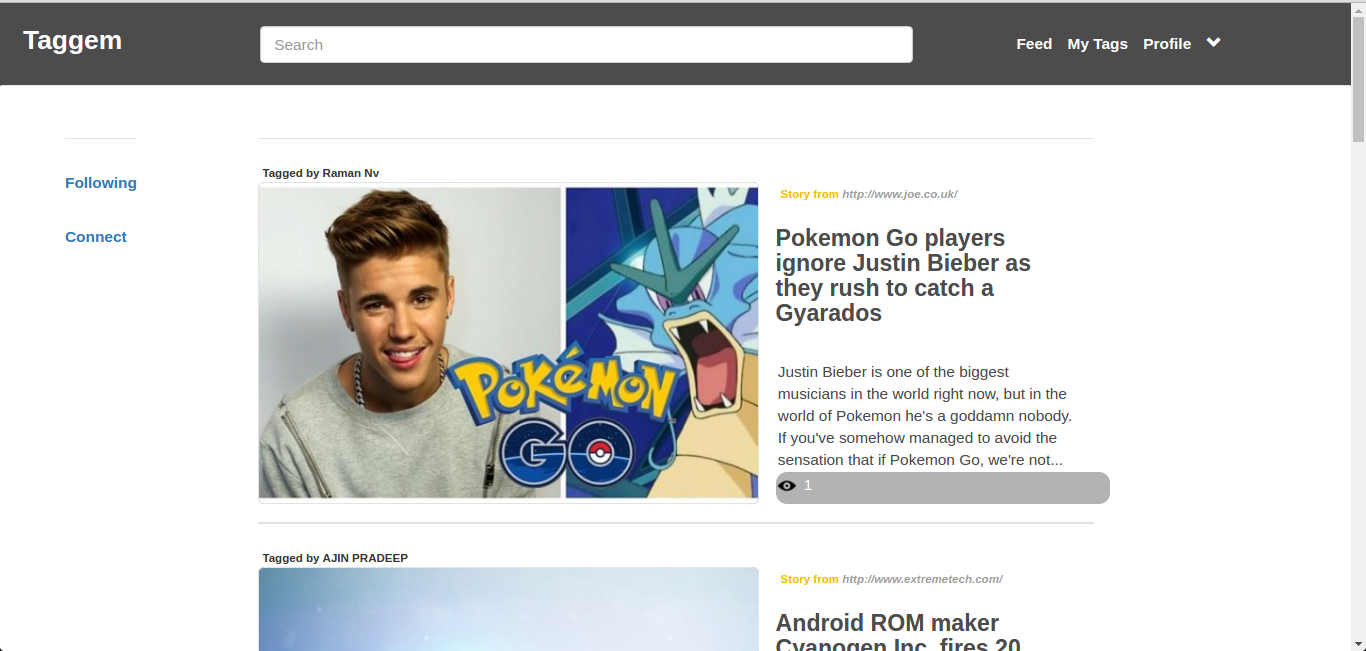Visit the http://www.joe.co.uk/ source link
This screenshot has height=651, width=1366.
click(899, 194)
